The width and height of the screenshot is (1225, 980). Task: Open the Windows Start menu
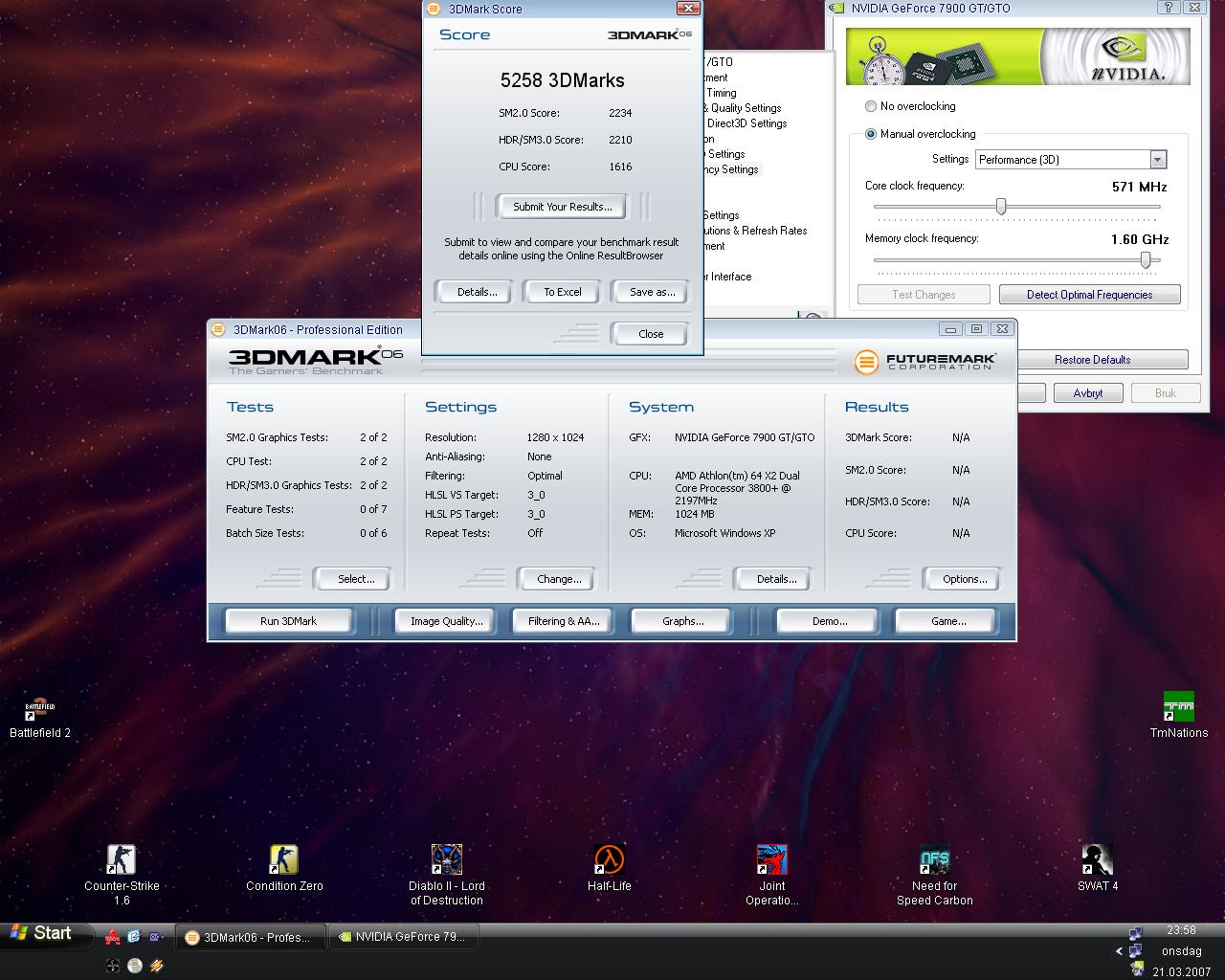(46, 933)
